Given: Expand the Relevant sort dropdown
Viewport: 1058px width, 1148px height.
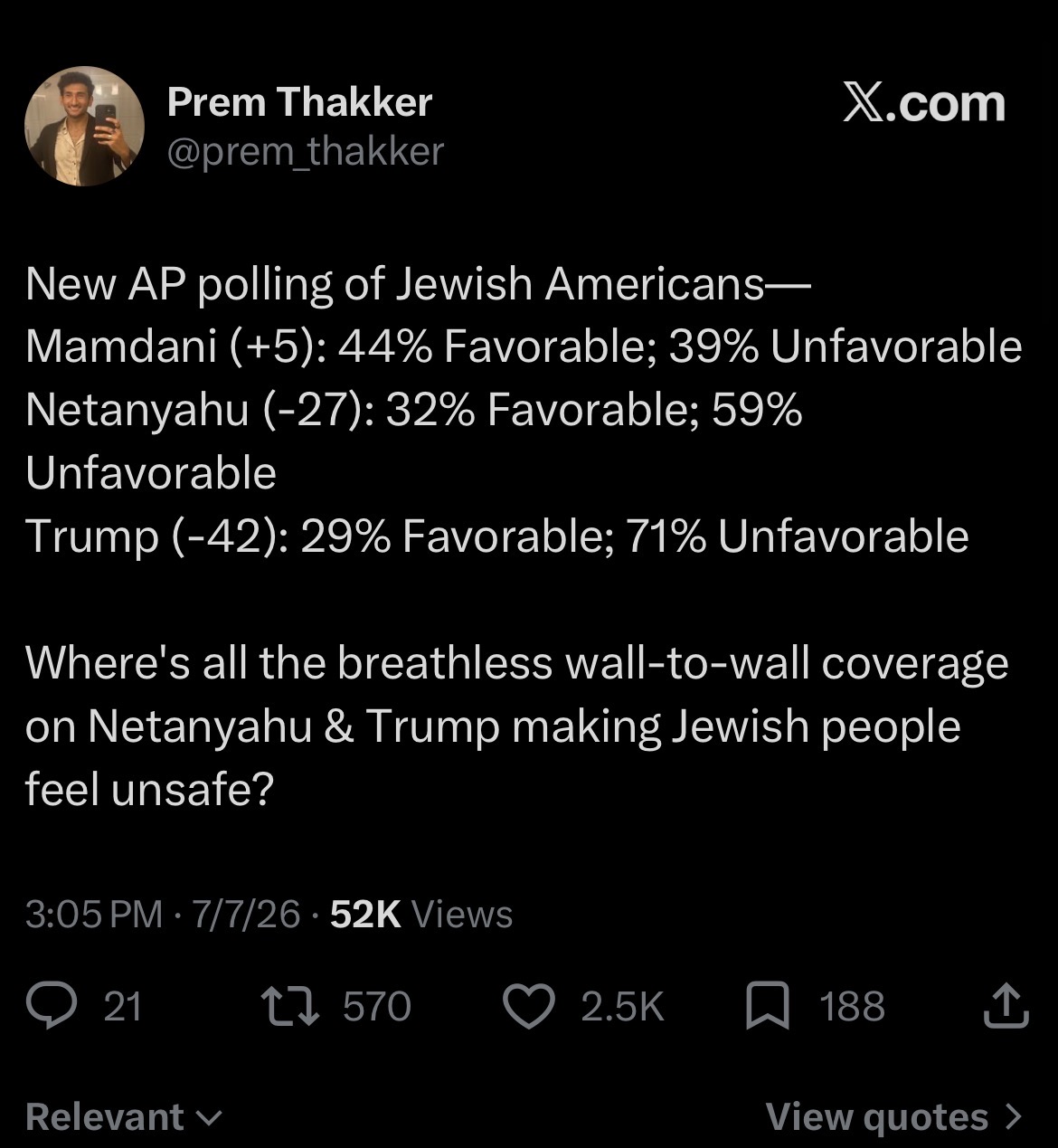Looking at the screenshot, I should point(123,1116).
